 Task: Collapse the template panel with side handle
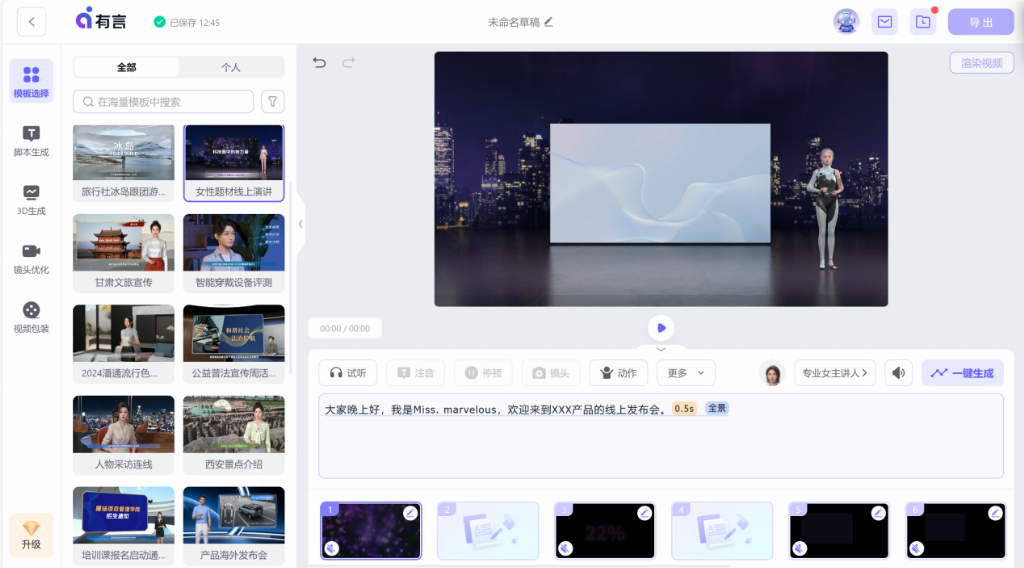point(300,224)
